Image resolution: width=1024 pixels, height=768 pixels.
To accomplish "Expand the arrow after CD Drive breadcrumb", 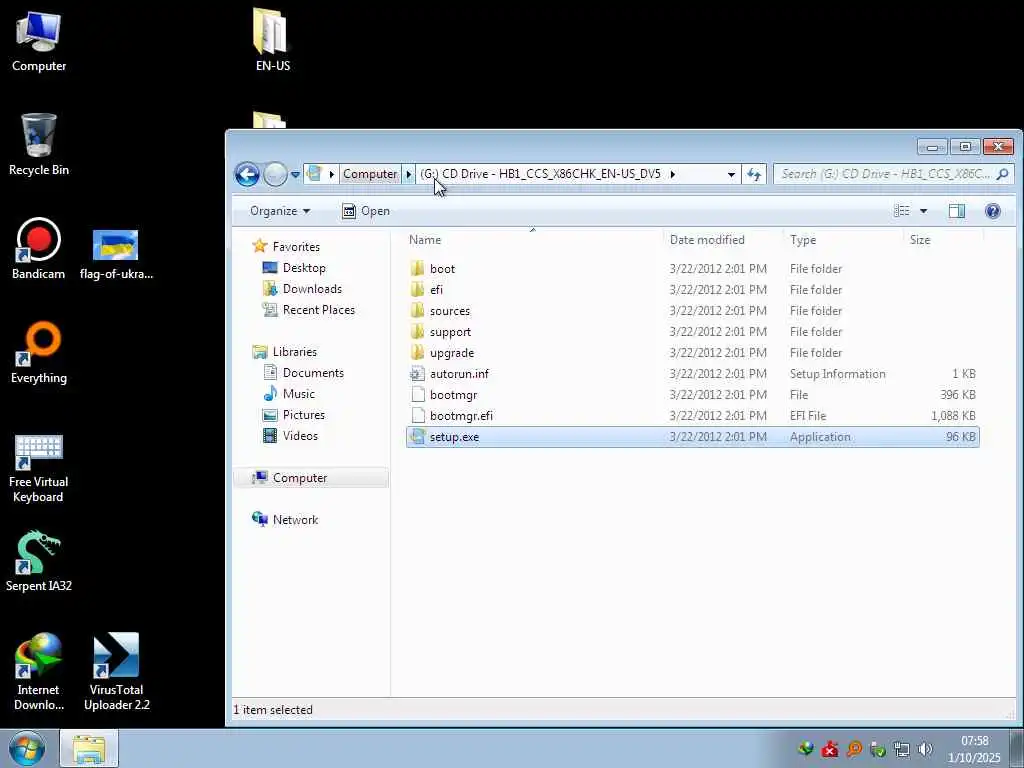I will pyautogui.click(x=673, y=174).
